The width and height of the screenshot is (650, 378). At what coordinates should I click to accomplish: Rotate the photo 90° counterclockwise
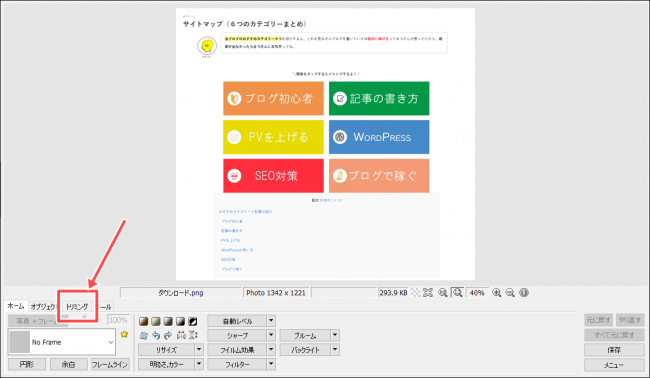(x=156, y=335)
